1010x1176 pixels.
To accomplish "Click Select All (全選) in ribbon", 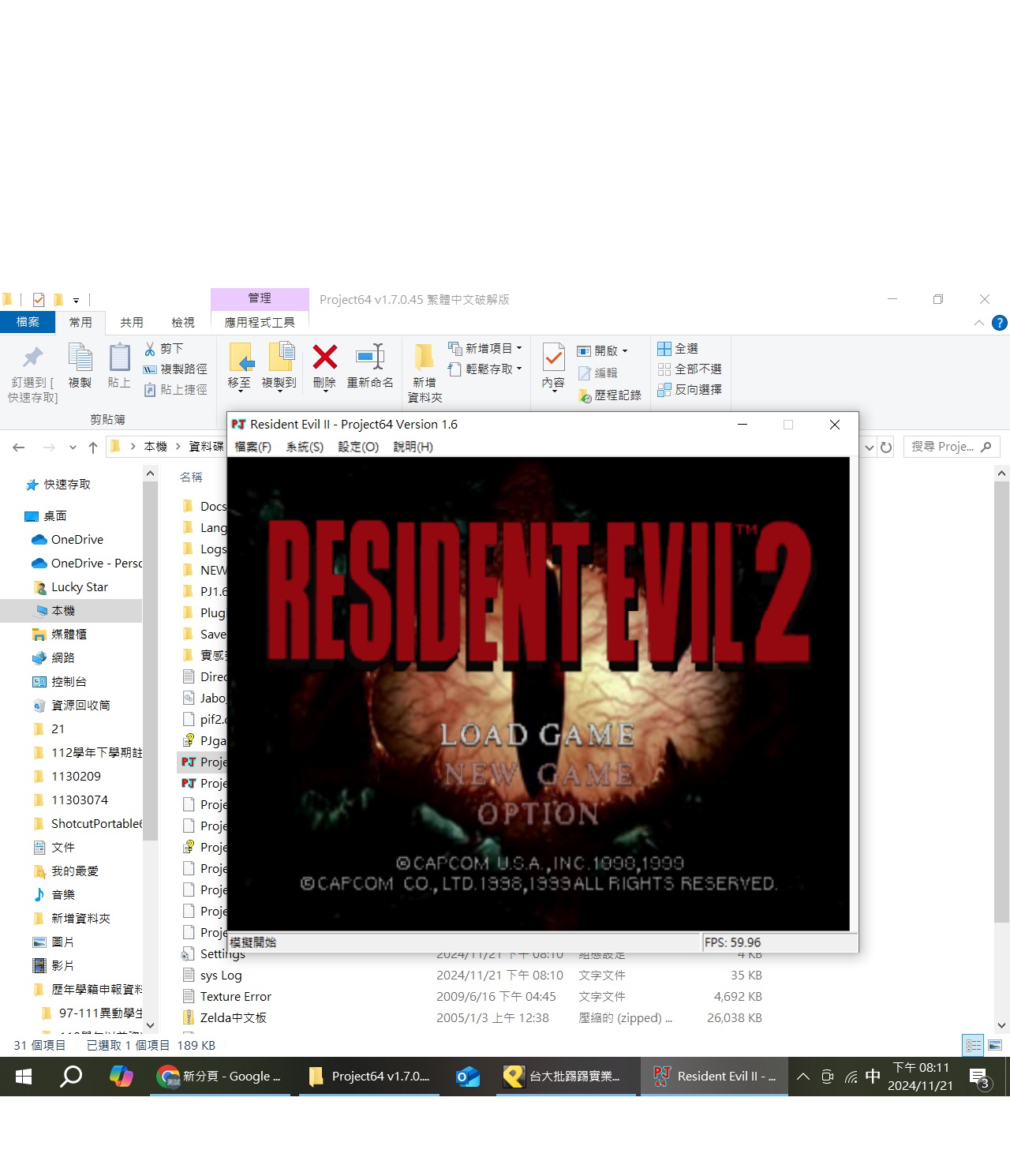I will click(x=677, y=348).
